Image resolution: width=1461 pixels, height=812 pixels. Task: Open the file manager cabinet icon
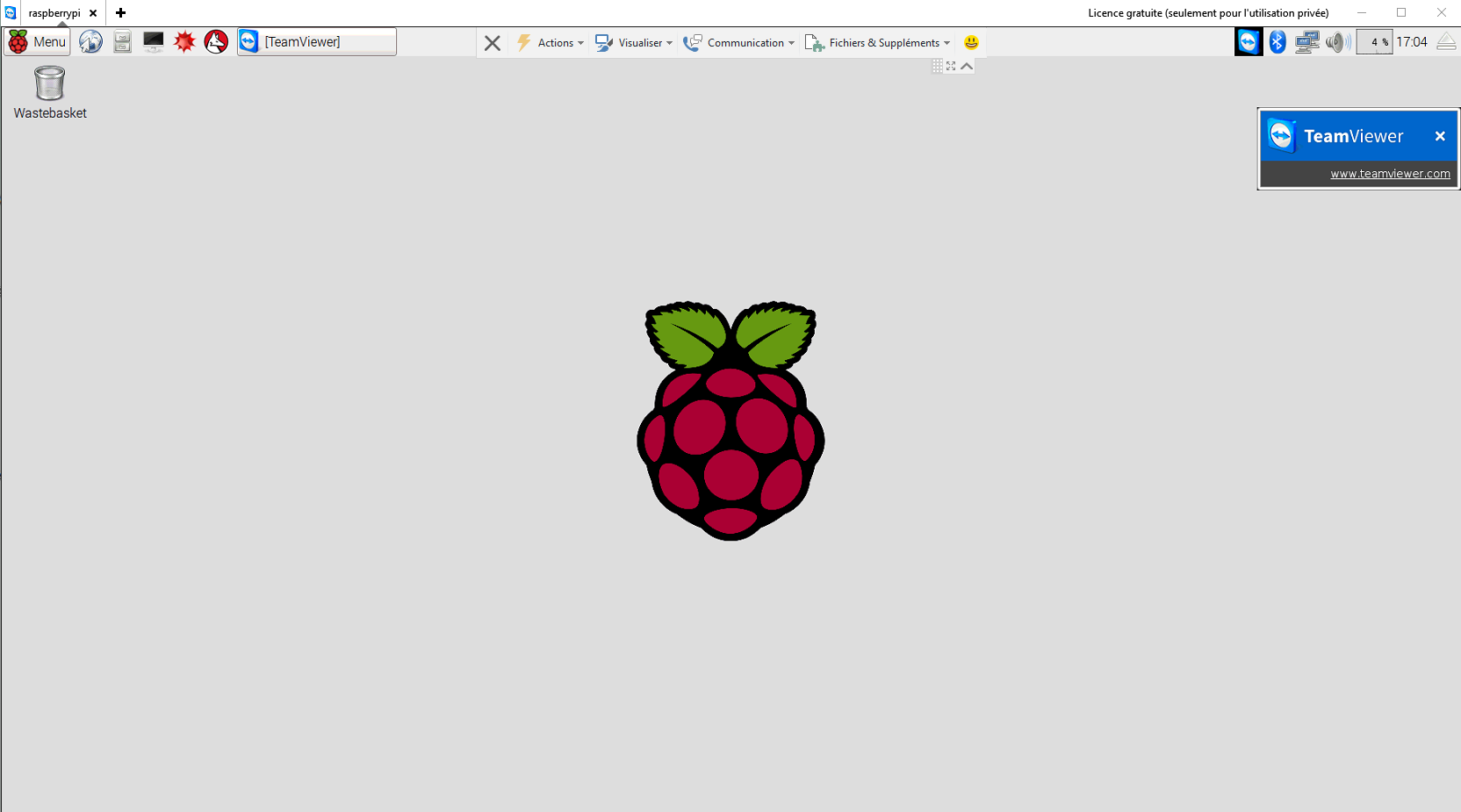(x=122, y=41)
